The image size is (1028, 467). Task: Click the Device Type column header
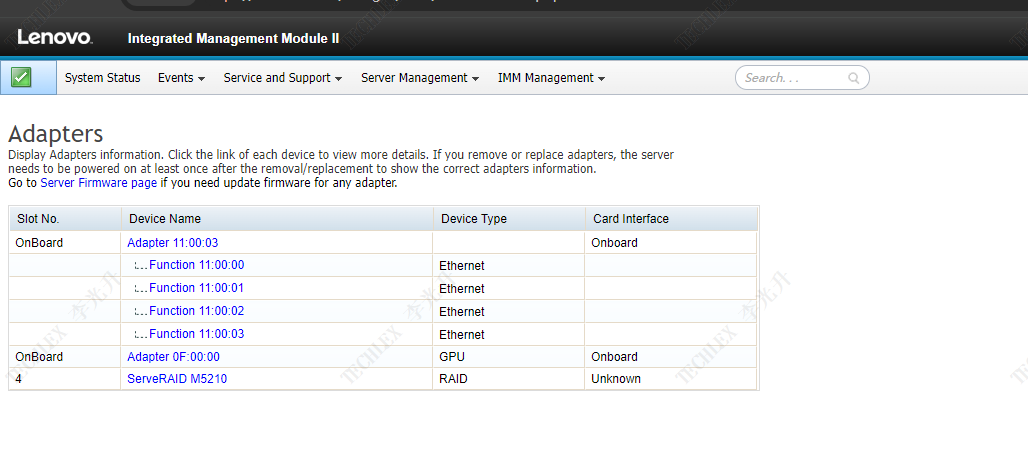pos(509,218)
